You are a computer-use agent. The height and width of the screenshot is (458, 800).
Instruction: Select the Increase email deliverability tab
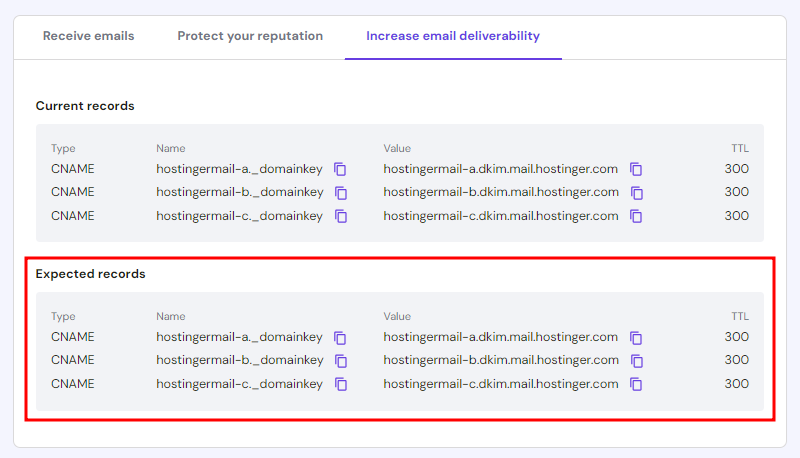click(x=452, y=36)
